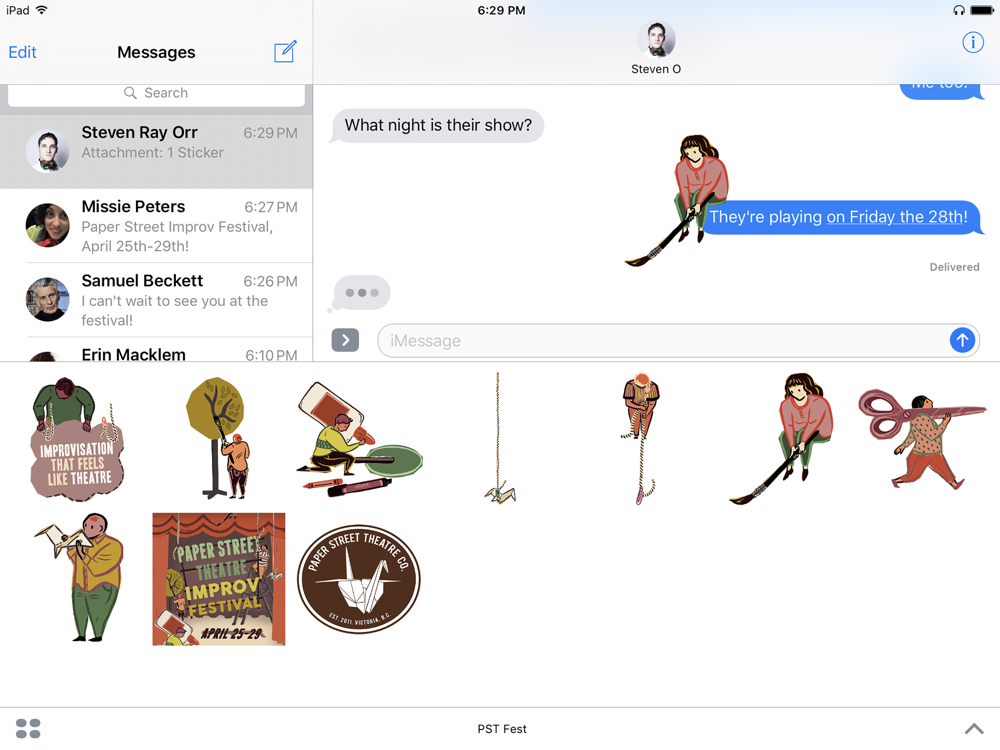Image resolution: width=1000 pixels, height=750 pixels.
Task: Toggle the apps chevron beside message field
Action: tap(345, 340)
